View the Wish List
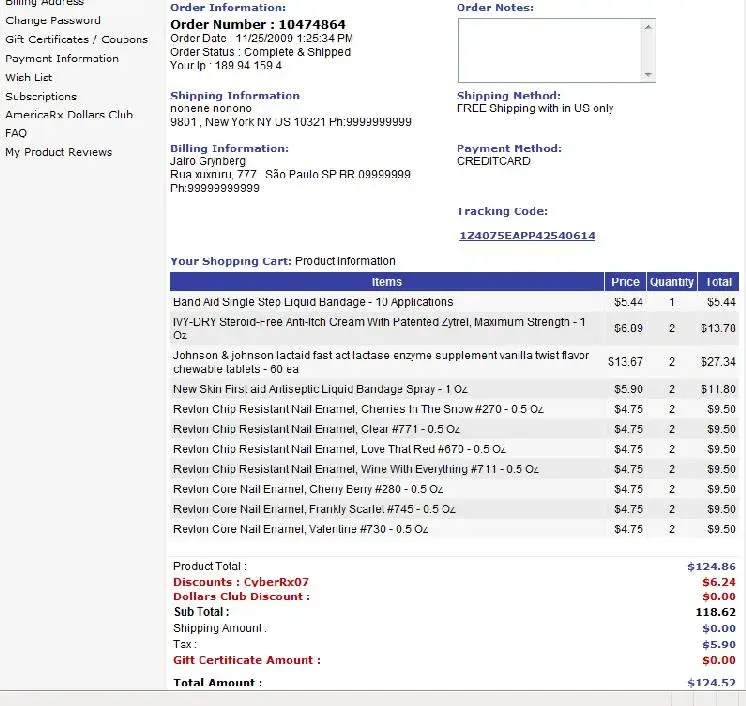The height and width of the screenshot is (706, 746). tap(28, 77)
